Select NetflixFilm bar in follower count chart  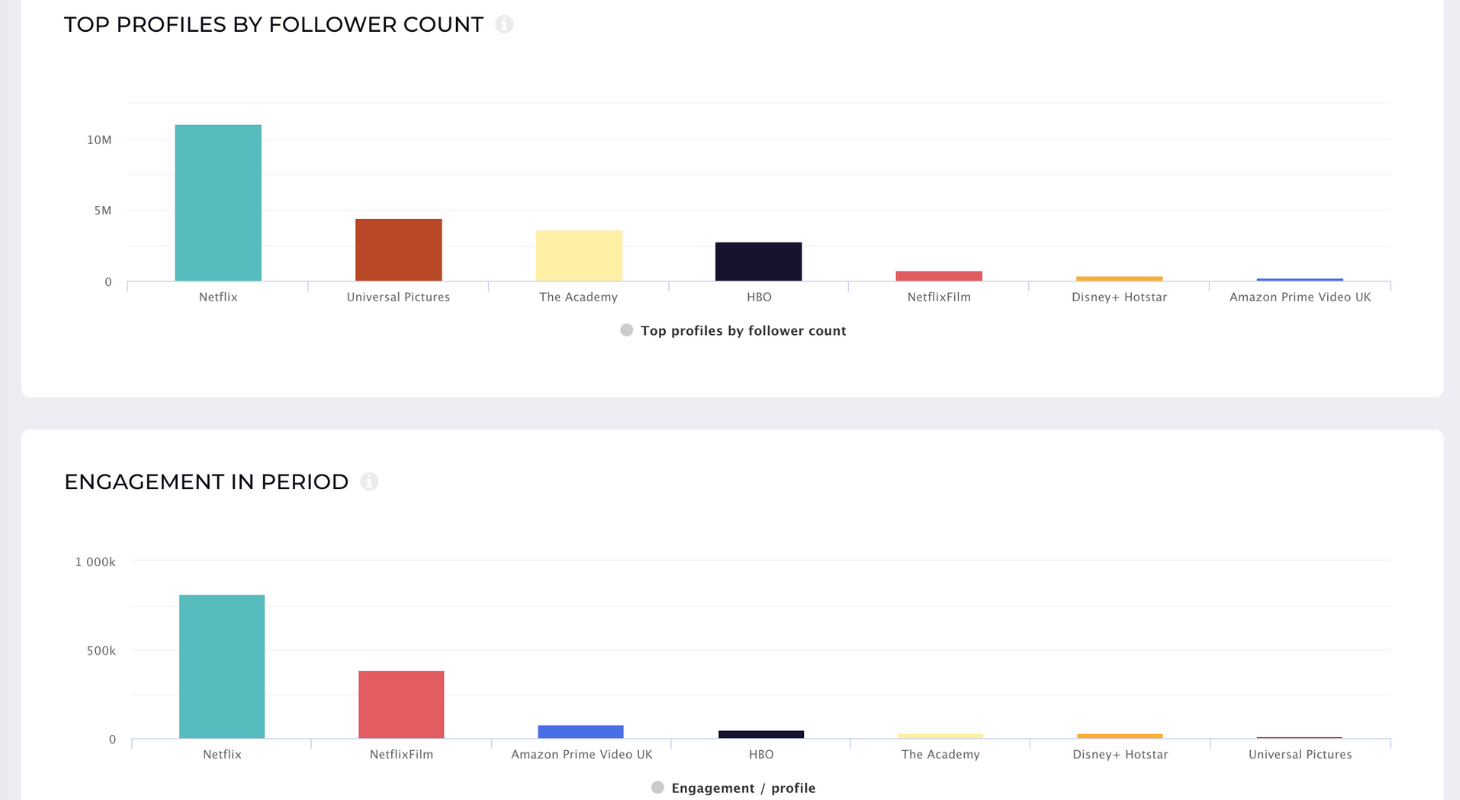coord(939,276)
